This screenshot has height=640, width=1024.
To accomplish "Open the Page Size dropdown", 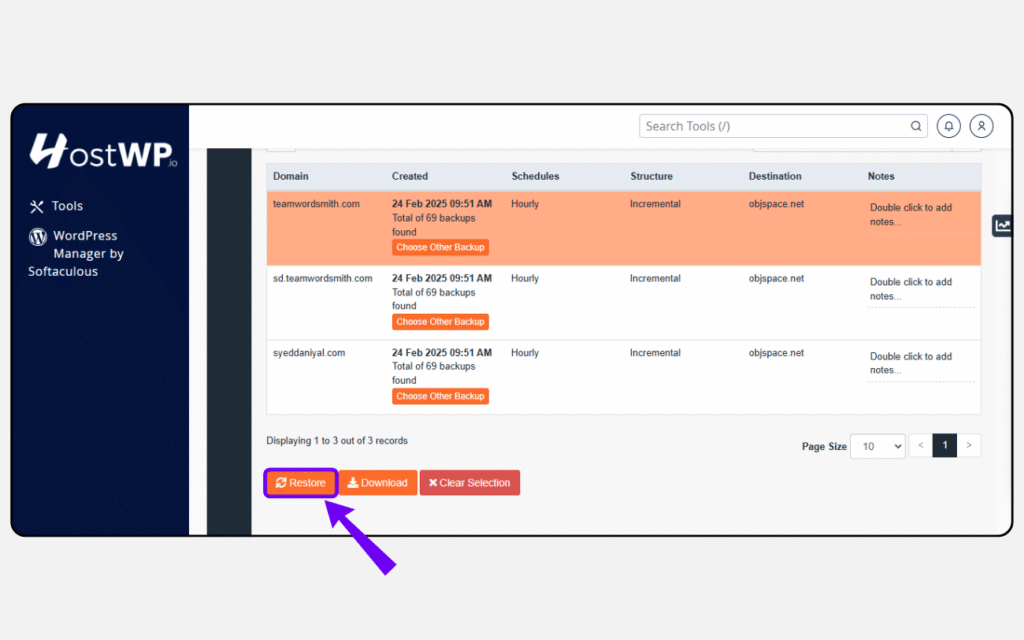I will (877, 446).
